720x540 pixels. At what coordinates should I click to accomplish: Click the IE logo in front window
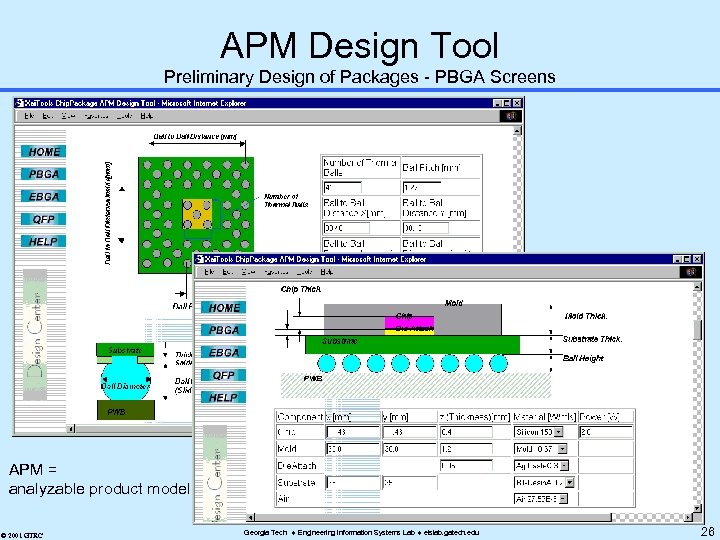[x=691, y=272]
